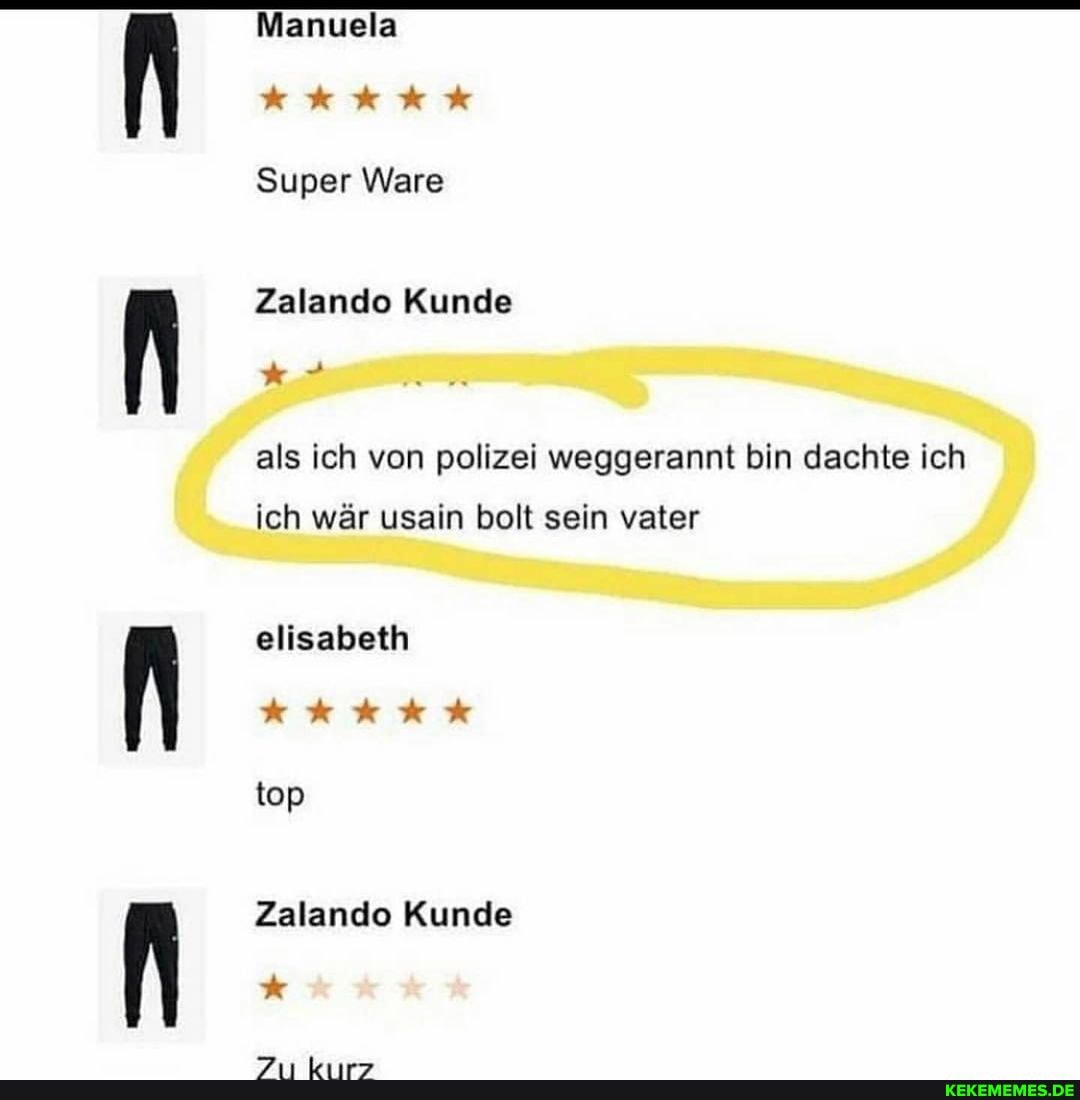Viewport: 1080px width, 1100px height.
Task: Click first Zalando Kunde reviewer name
Action: coord(383,302)
